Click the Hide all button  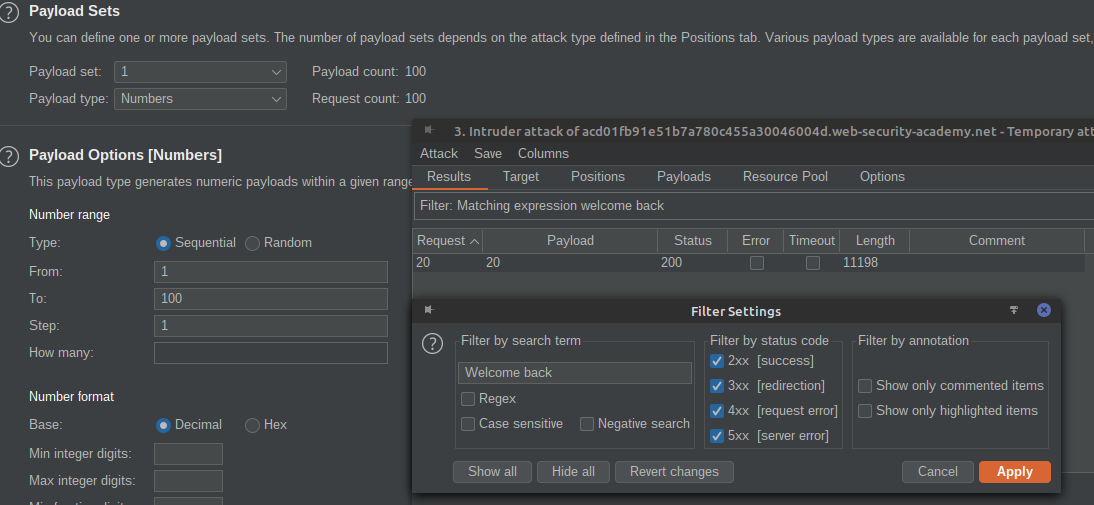pyautogui.click(x=574, y=472)
